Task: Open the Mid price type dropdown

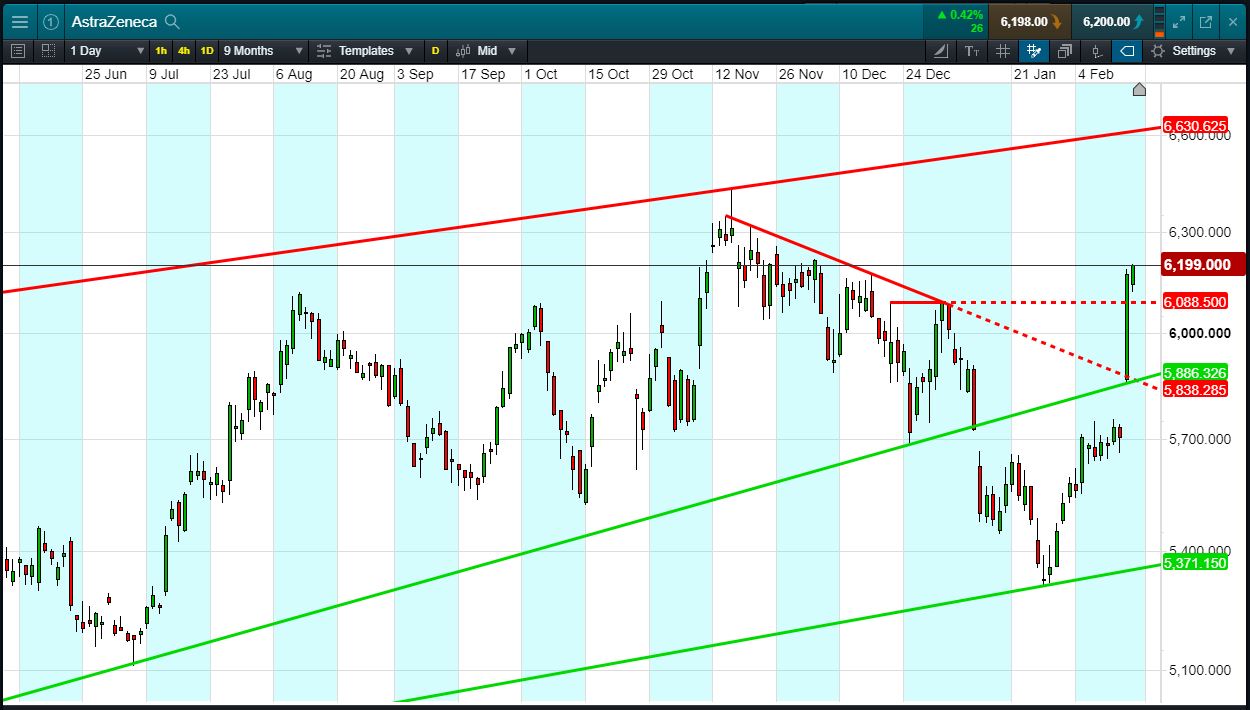Action: pos(487,50)
